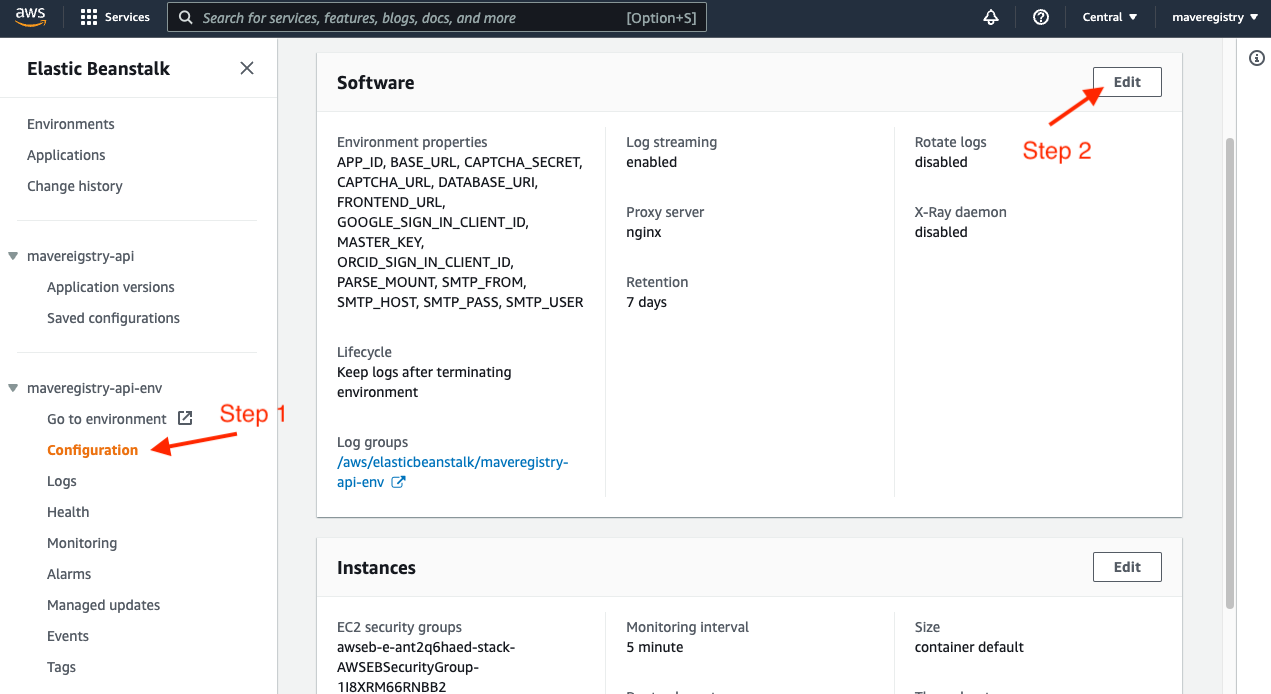
Task: Open the maveregistry account dropdown
Action: click(1215, 17)
